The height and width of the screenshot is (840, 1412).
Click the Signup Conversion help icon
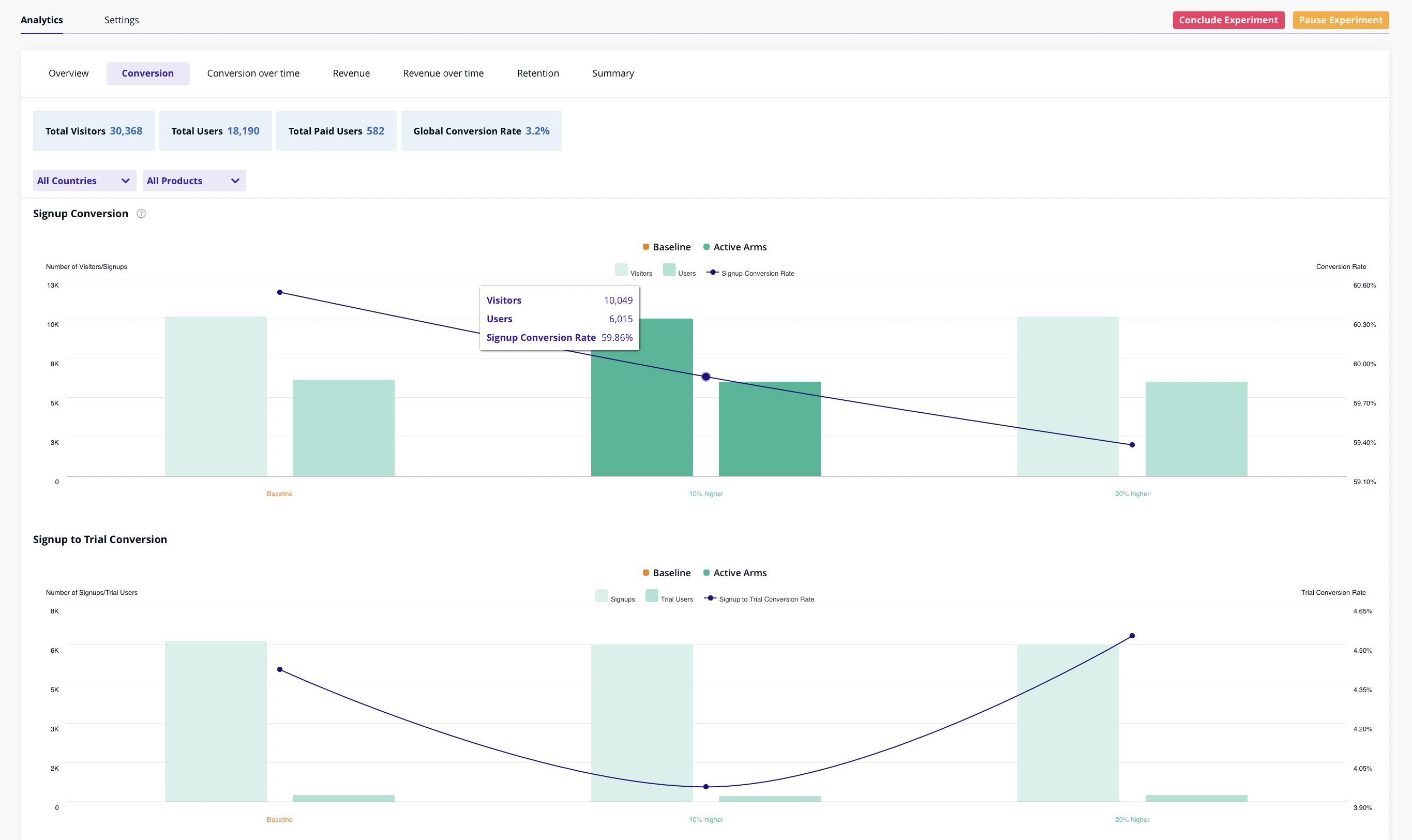(x=141, y=214)
